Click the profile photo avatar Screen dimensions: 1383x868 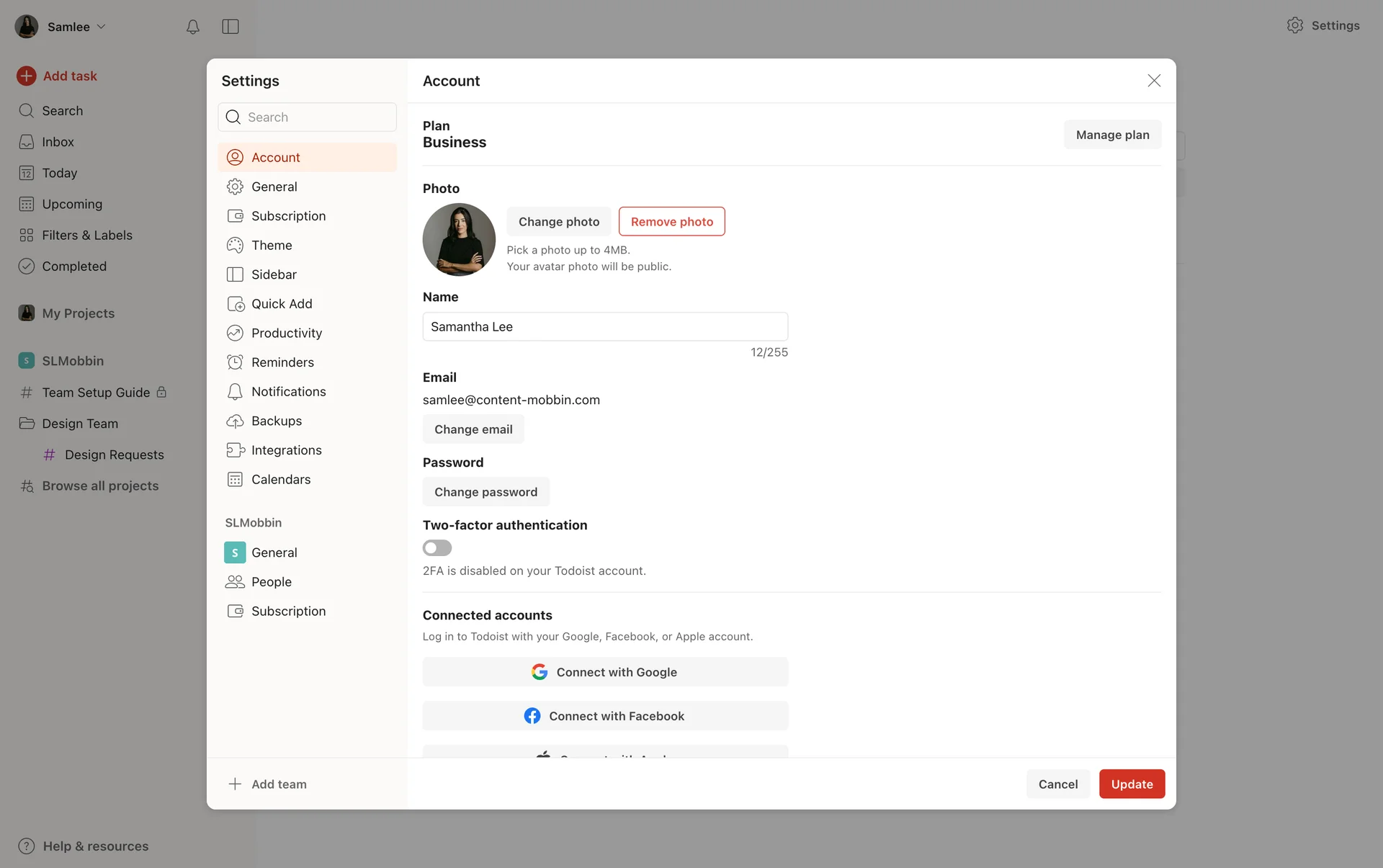pos(459,240)
